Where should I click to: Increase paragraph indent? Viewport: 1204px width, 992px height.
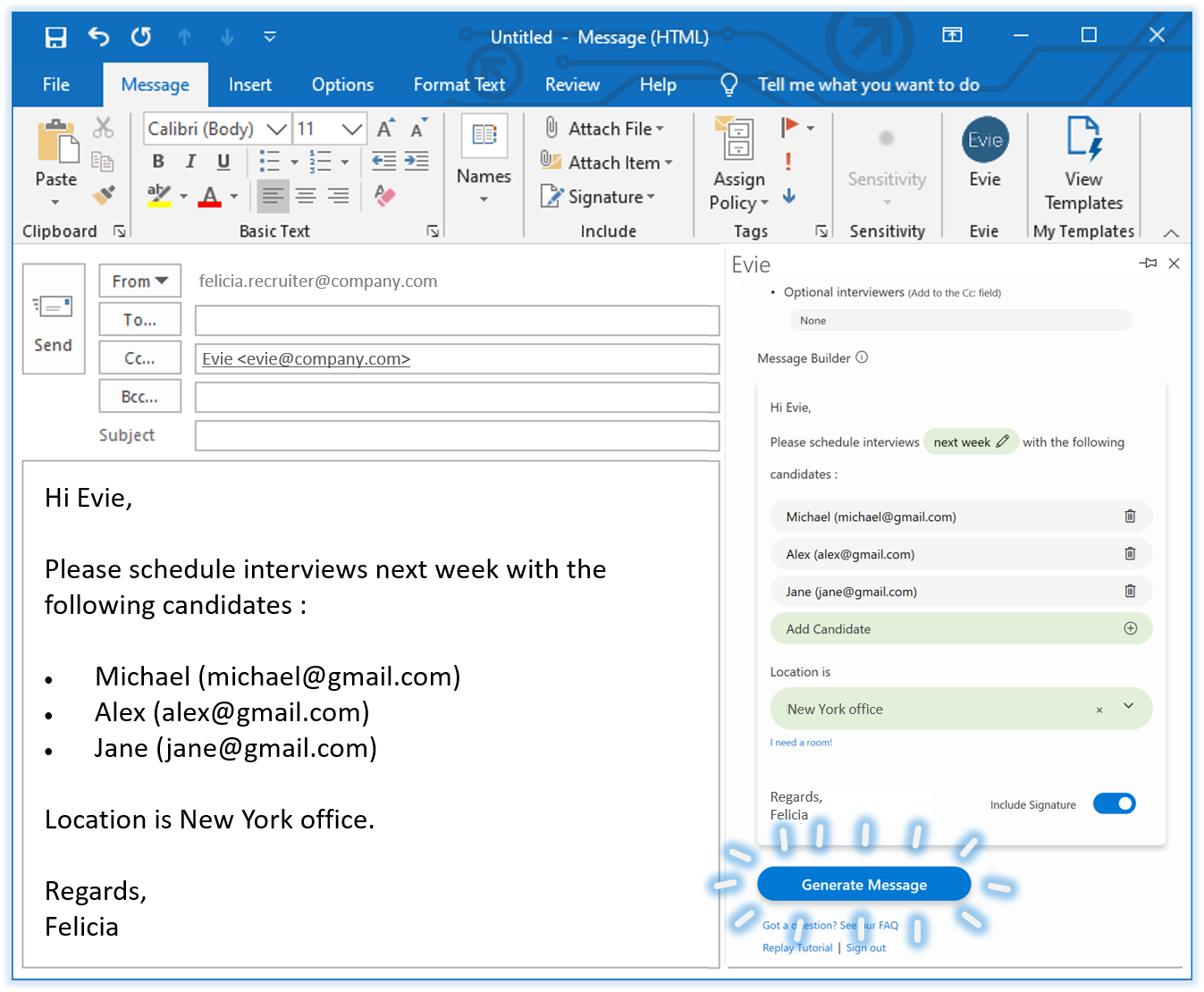point(417,161)
